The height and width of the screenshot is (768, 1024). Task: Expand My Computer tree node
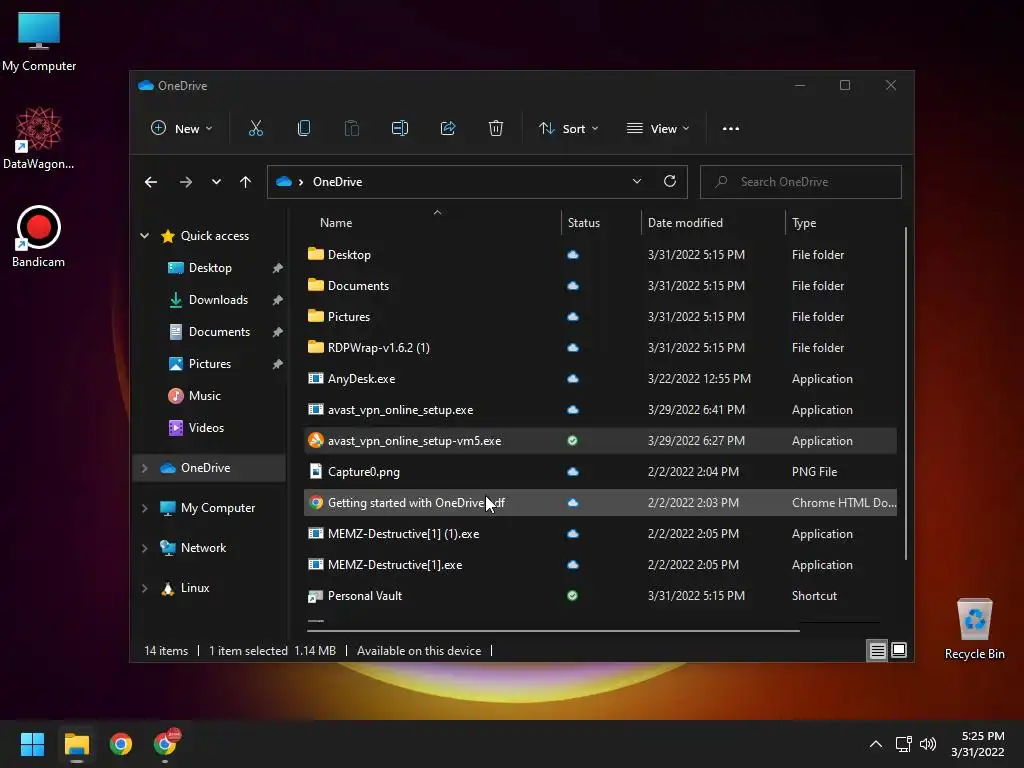(144, 508)
